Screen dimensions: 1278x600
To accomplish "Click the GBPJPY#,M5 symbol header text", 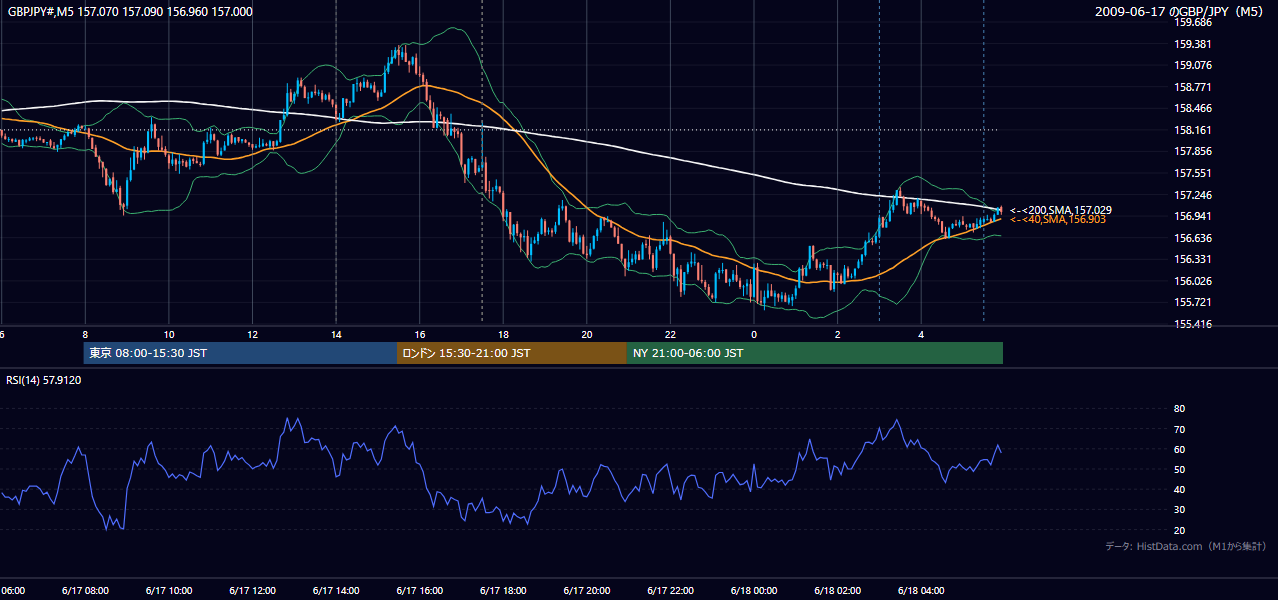I will click(x=131, y=12).
